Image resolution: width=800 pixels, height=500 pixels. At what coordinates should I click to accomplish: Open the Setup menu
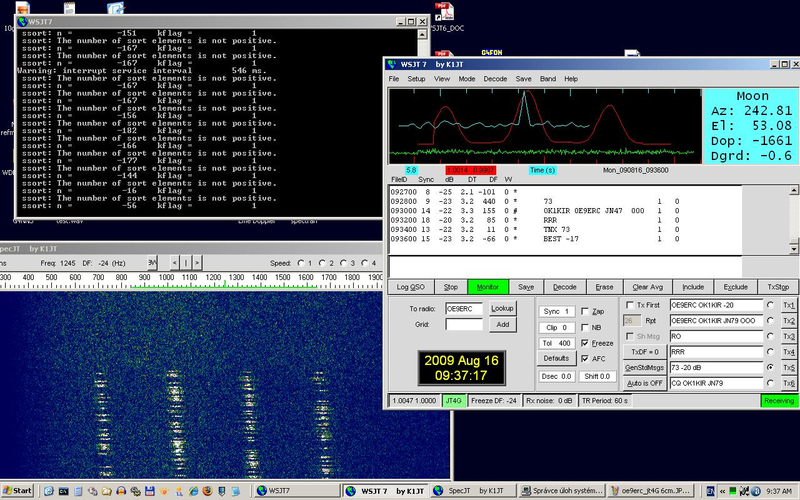pyautogui.click(x=416, y=79)
